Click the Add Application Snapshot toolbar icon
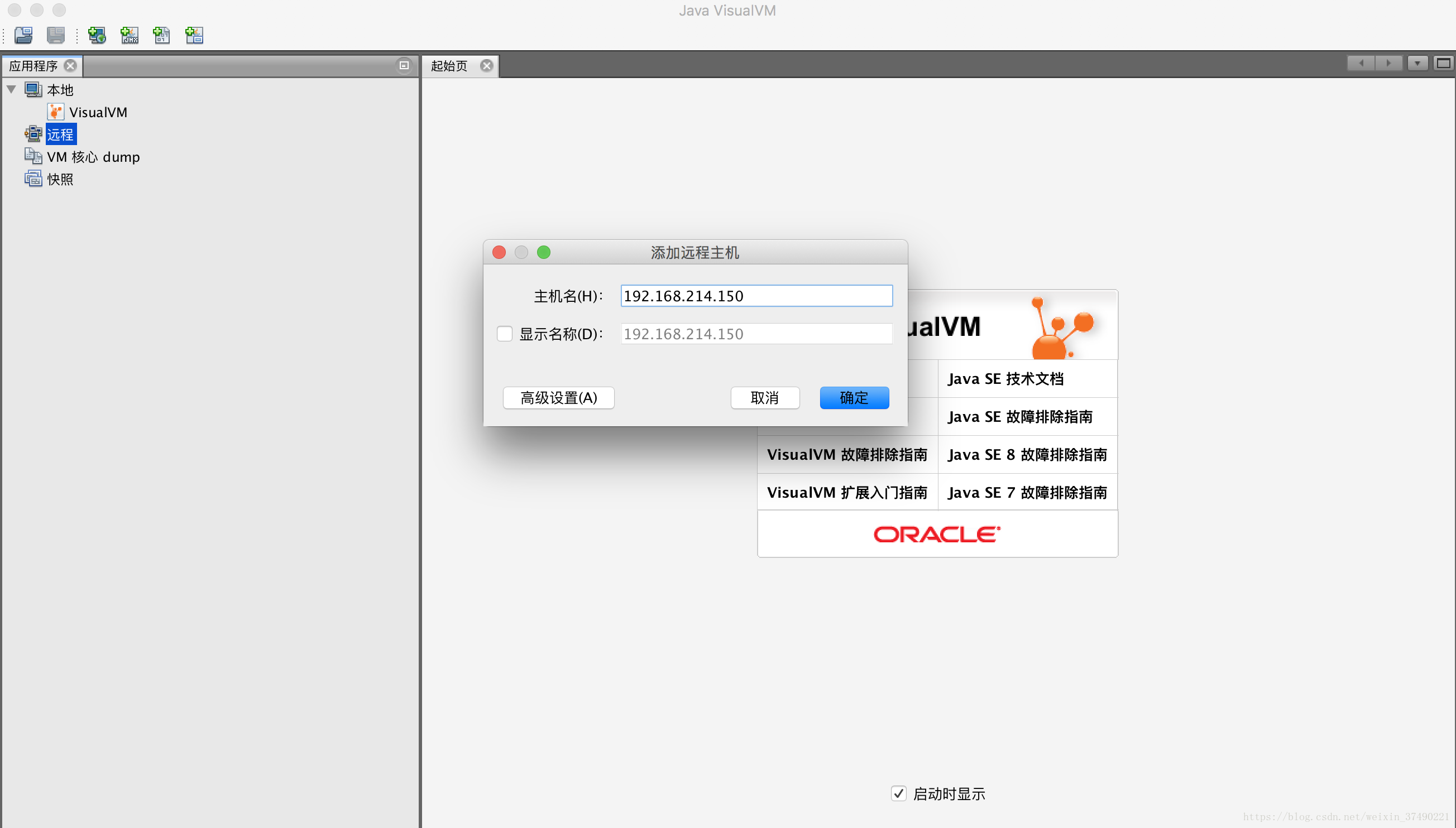The height and width of the screenshot is (828, 1456). coord(194,35)
